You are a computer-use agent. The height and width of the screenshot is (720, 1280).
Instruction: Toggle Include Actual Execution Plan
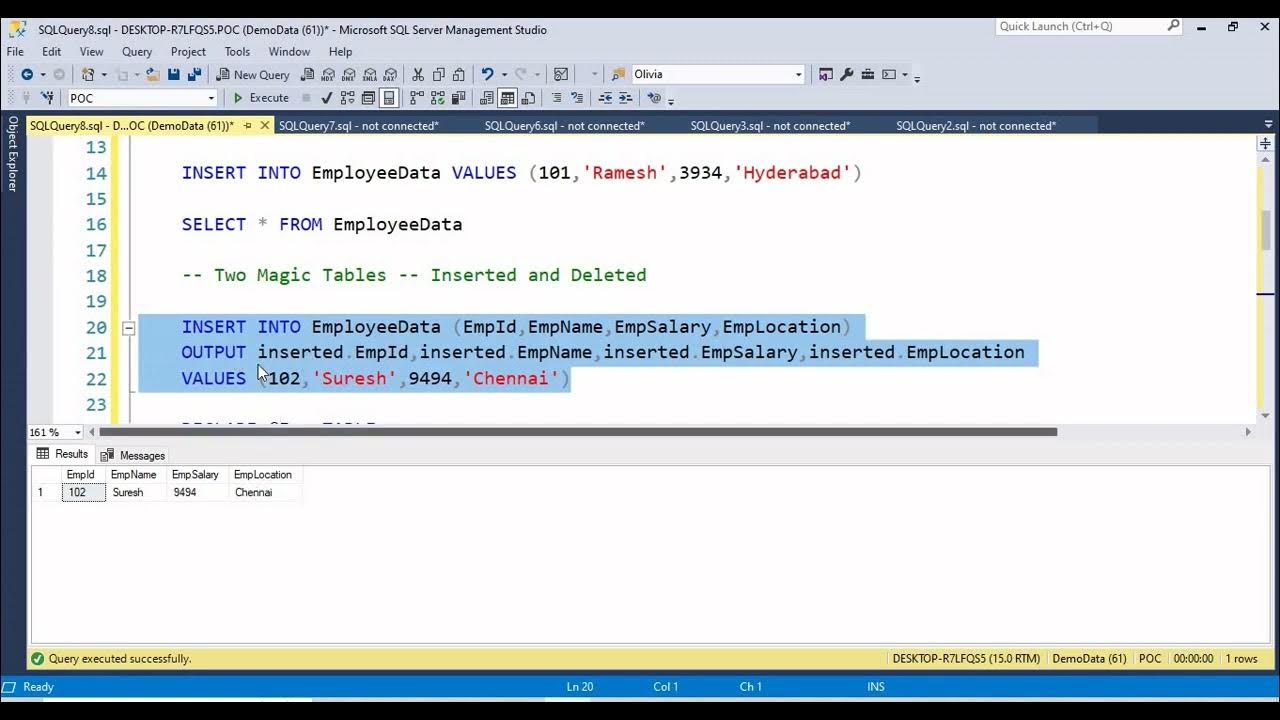(416, 98)
